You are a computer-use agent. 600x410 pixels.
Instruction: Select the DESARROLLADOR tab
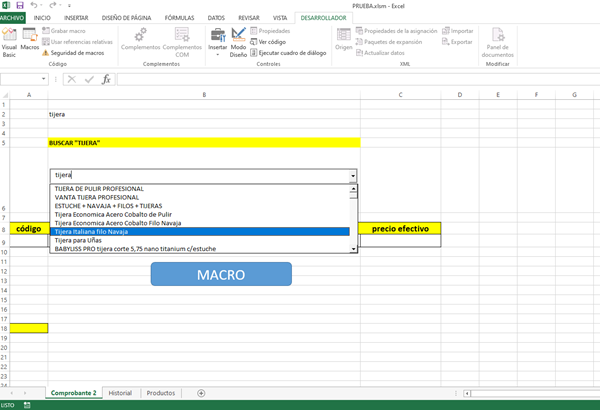pyautogui.click(x=323, y=18)
